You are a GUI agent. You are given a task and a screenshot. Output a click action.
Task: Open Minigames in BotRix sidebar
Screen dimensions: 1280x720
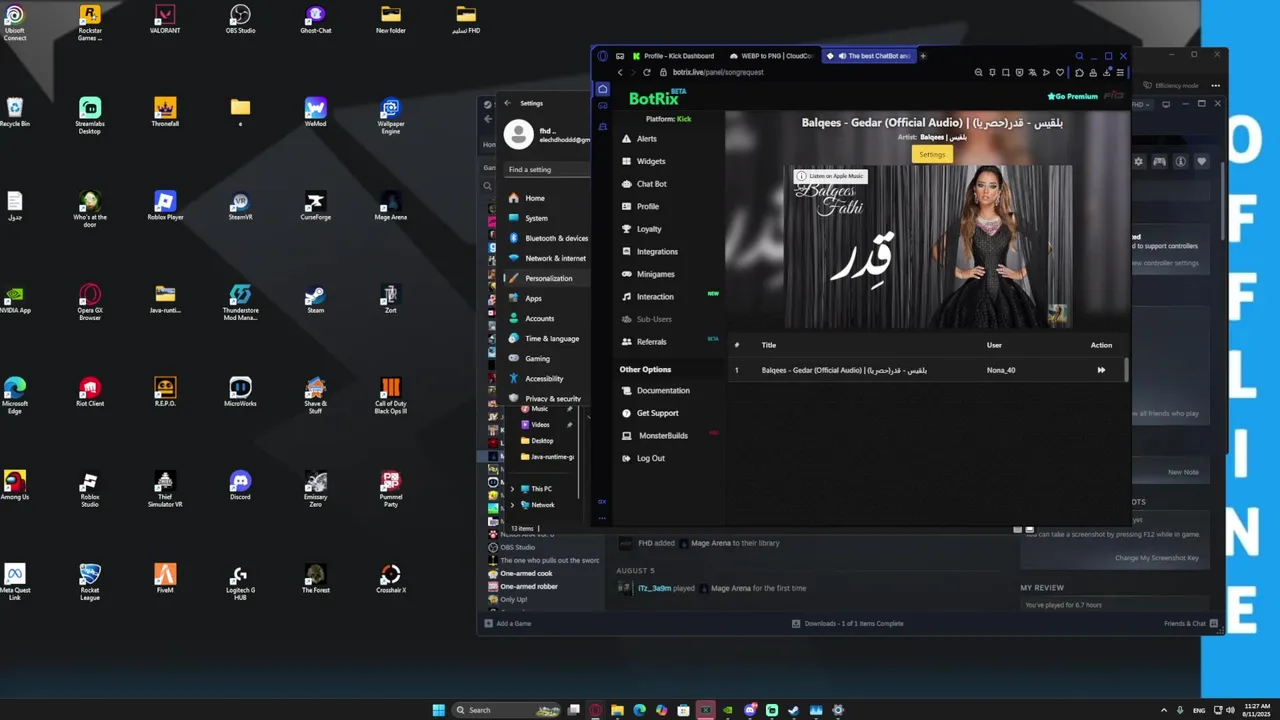pos(648,274)
